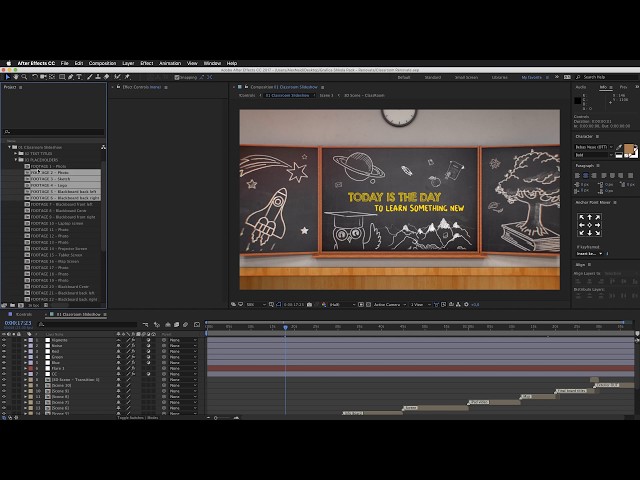Choose the Small Screen workspace
This screenshot has width=640, height=480.
(466, 77)
